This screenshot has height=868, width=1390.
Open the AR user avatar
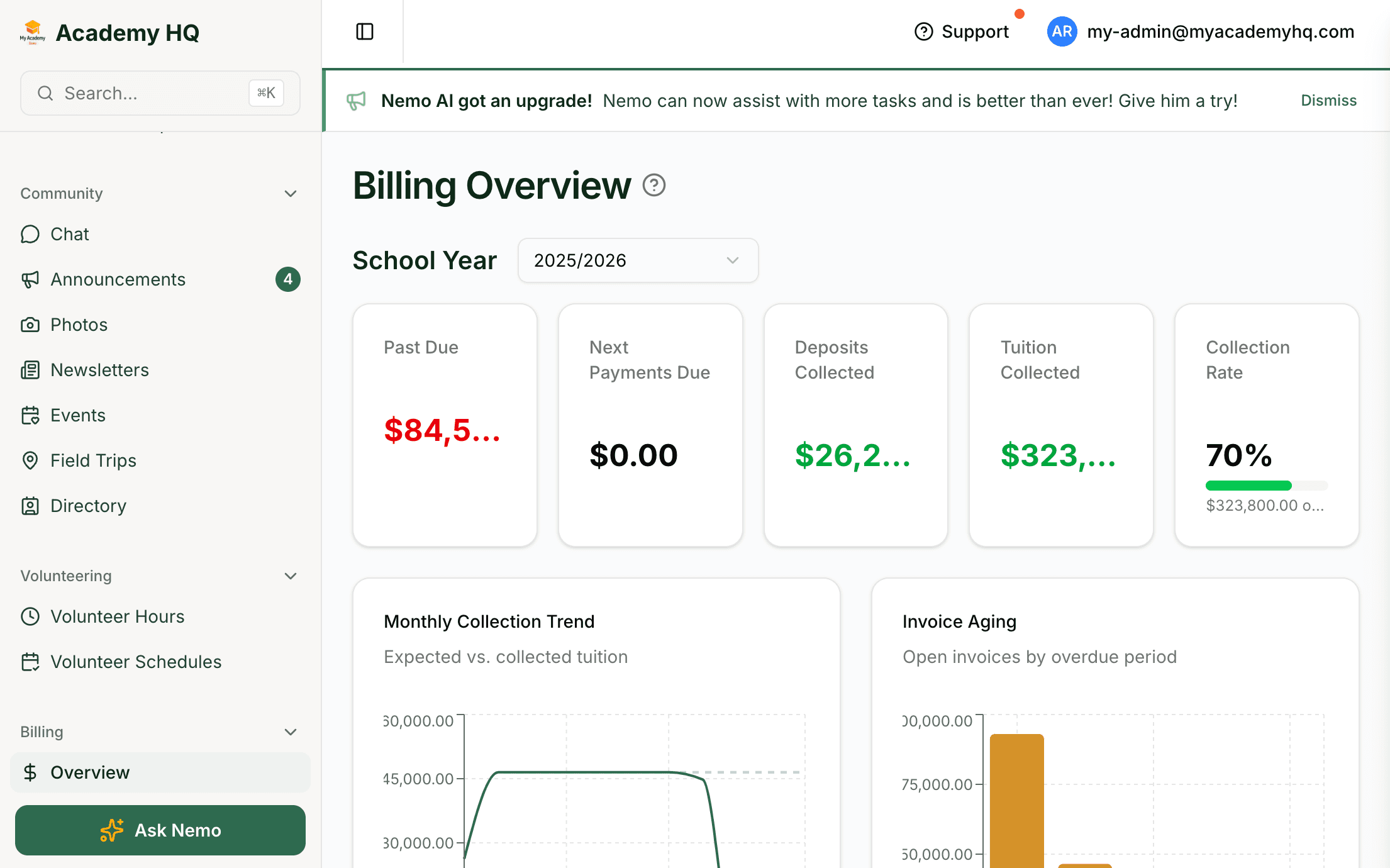click(1062, 31)
